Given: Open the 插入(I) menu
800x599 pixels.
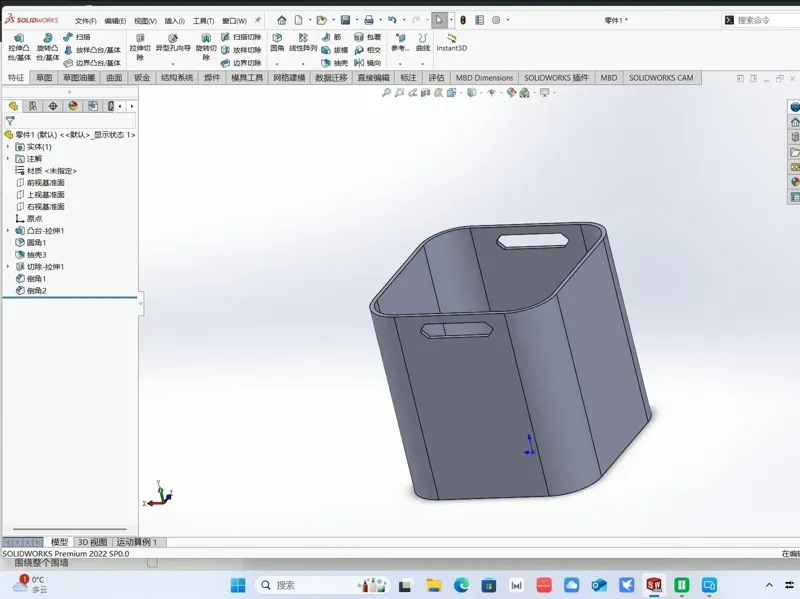Looking at the screenshot, I should (x=174, y=21).
